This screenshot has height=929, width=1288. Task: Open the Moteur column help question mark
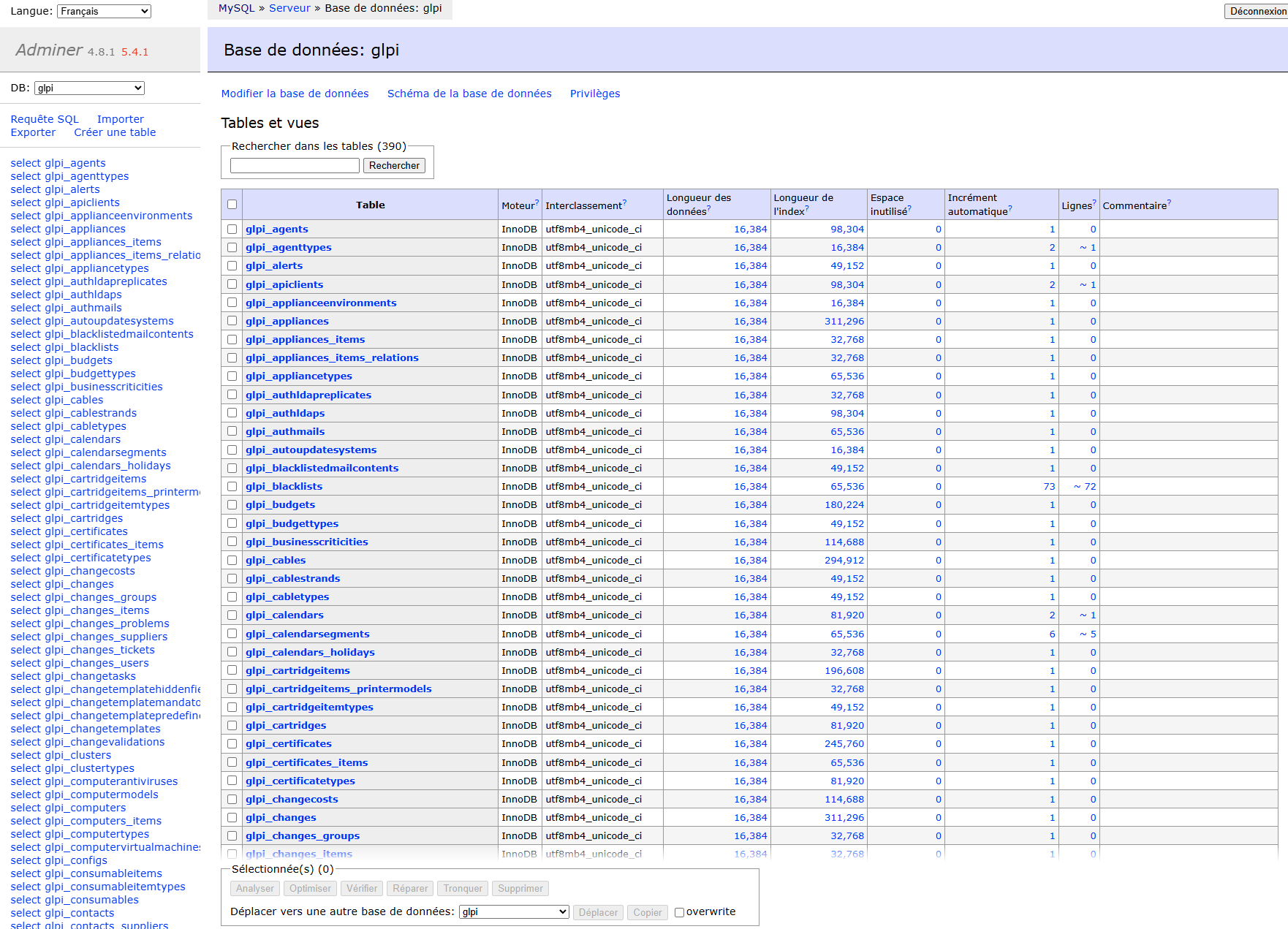pos(537,202)
